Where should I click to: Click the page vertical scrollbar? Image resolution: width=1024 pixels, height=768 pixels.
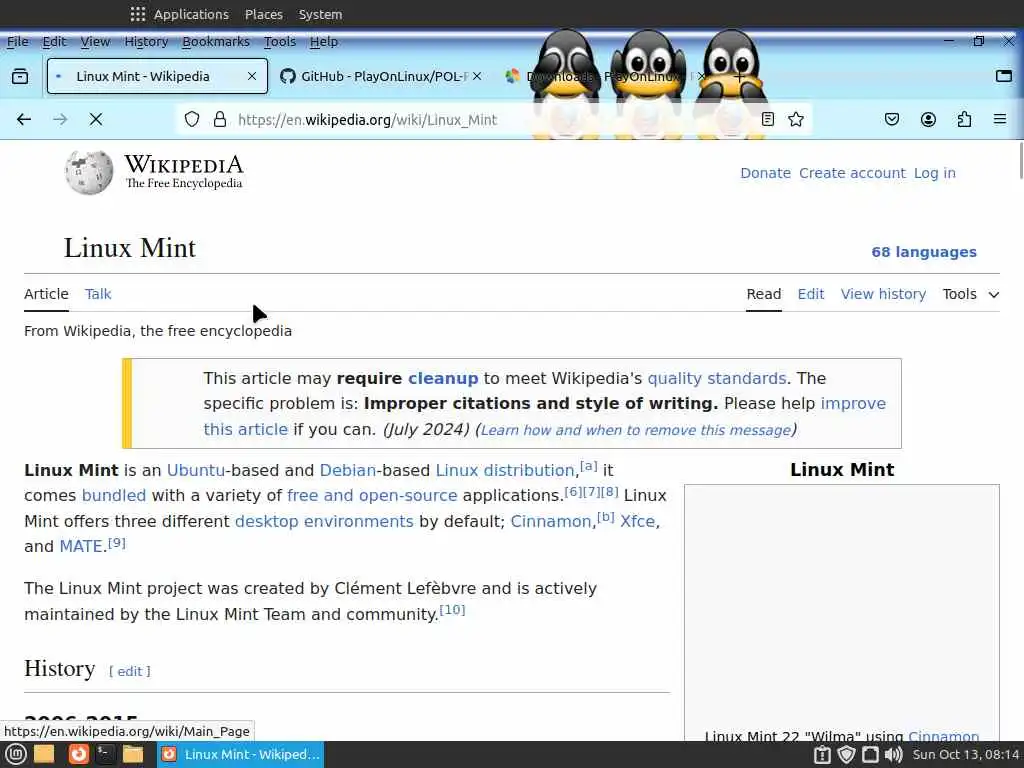coord(1019,161)
